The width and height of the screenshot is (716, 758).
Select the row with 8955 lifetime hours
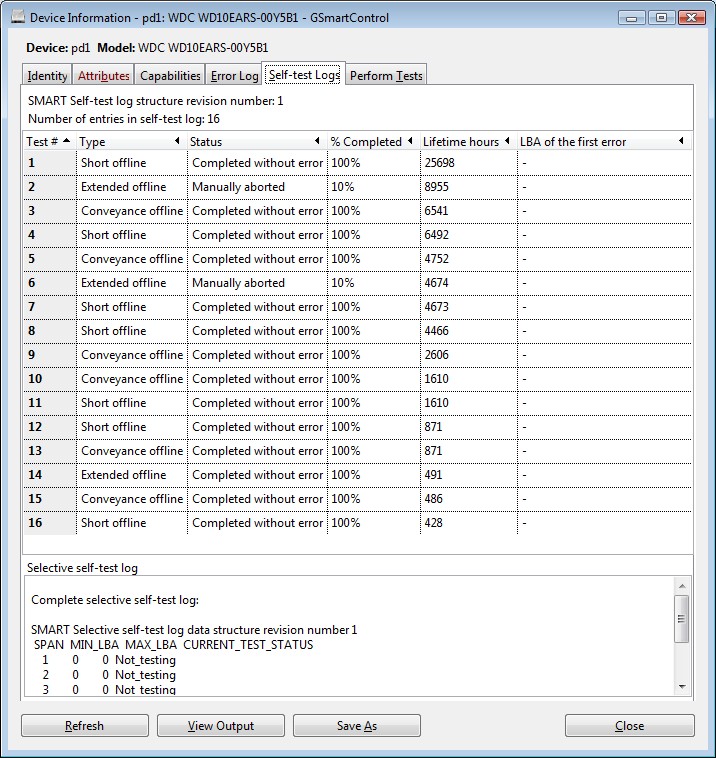(x=357, y=187)
